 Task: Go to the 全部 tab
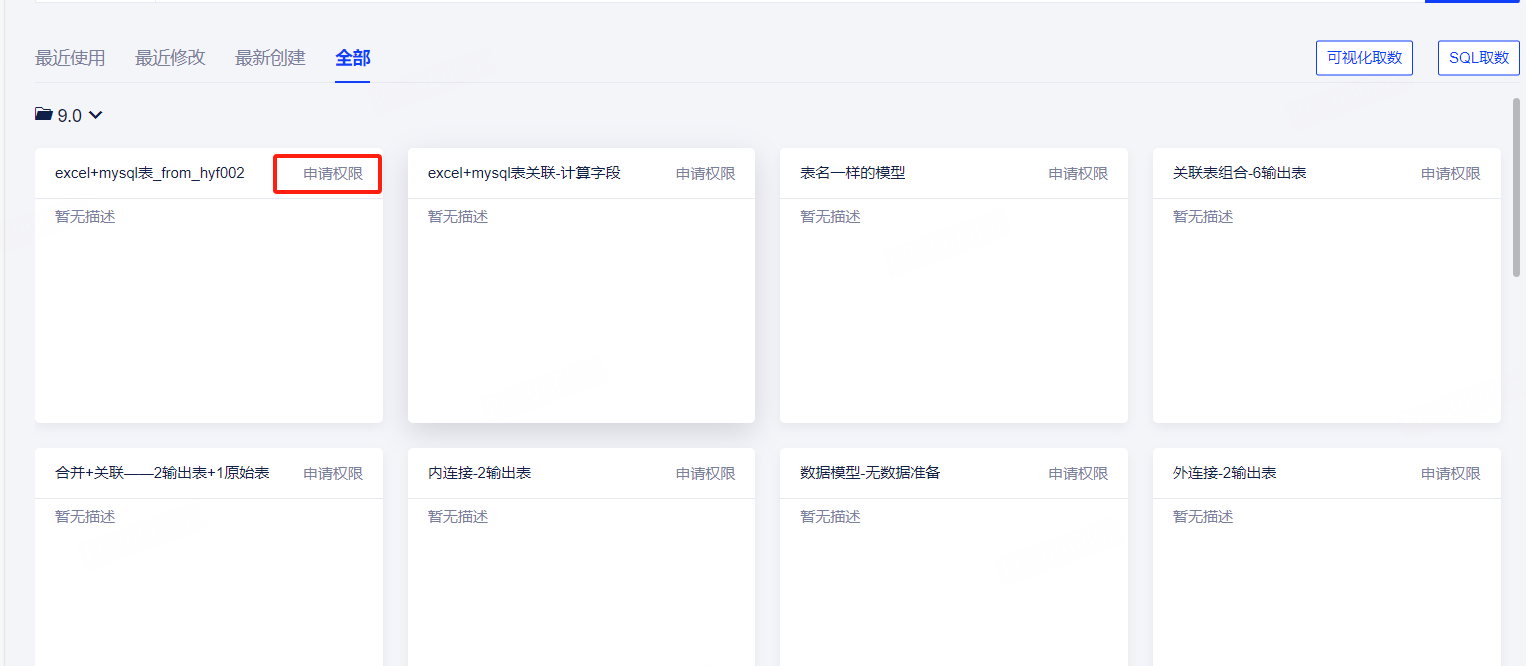point(352,58)
